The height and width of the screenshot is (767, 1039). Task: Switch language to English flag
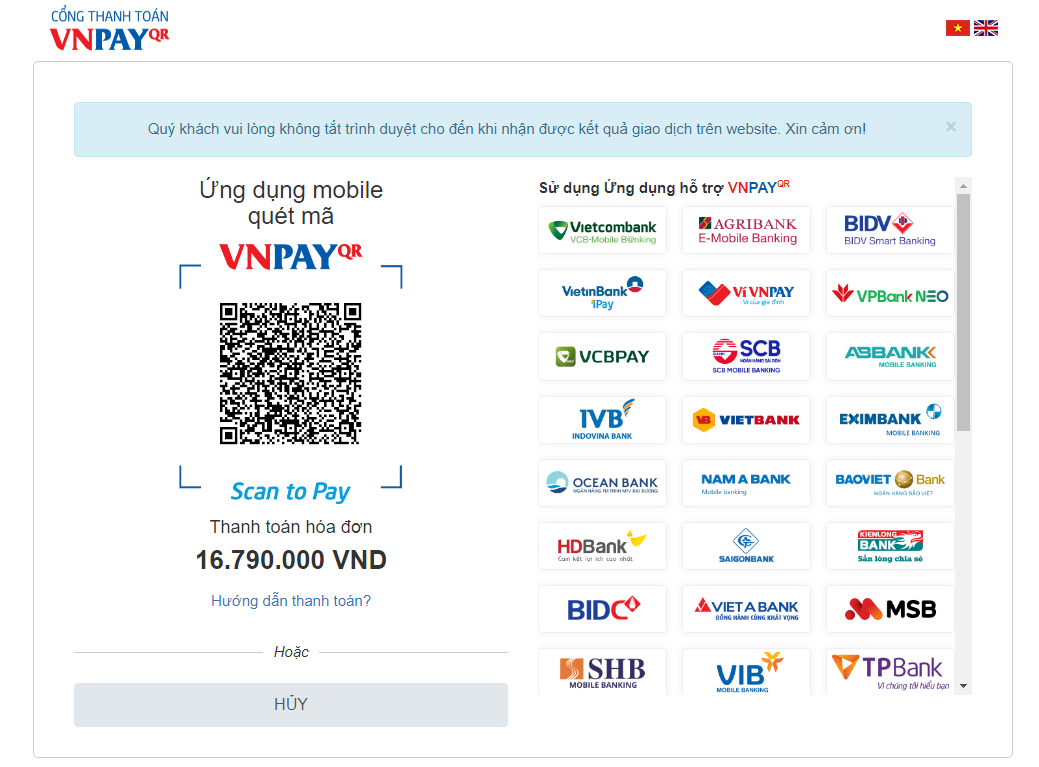pos(986,28)
